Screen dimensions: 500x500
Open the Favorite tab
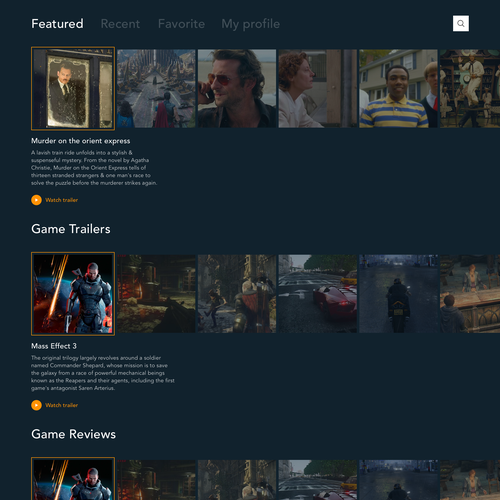[x=181, y=24]
